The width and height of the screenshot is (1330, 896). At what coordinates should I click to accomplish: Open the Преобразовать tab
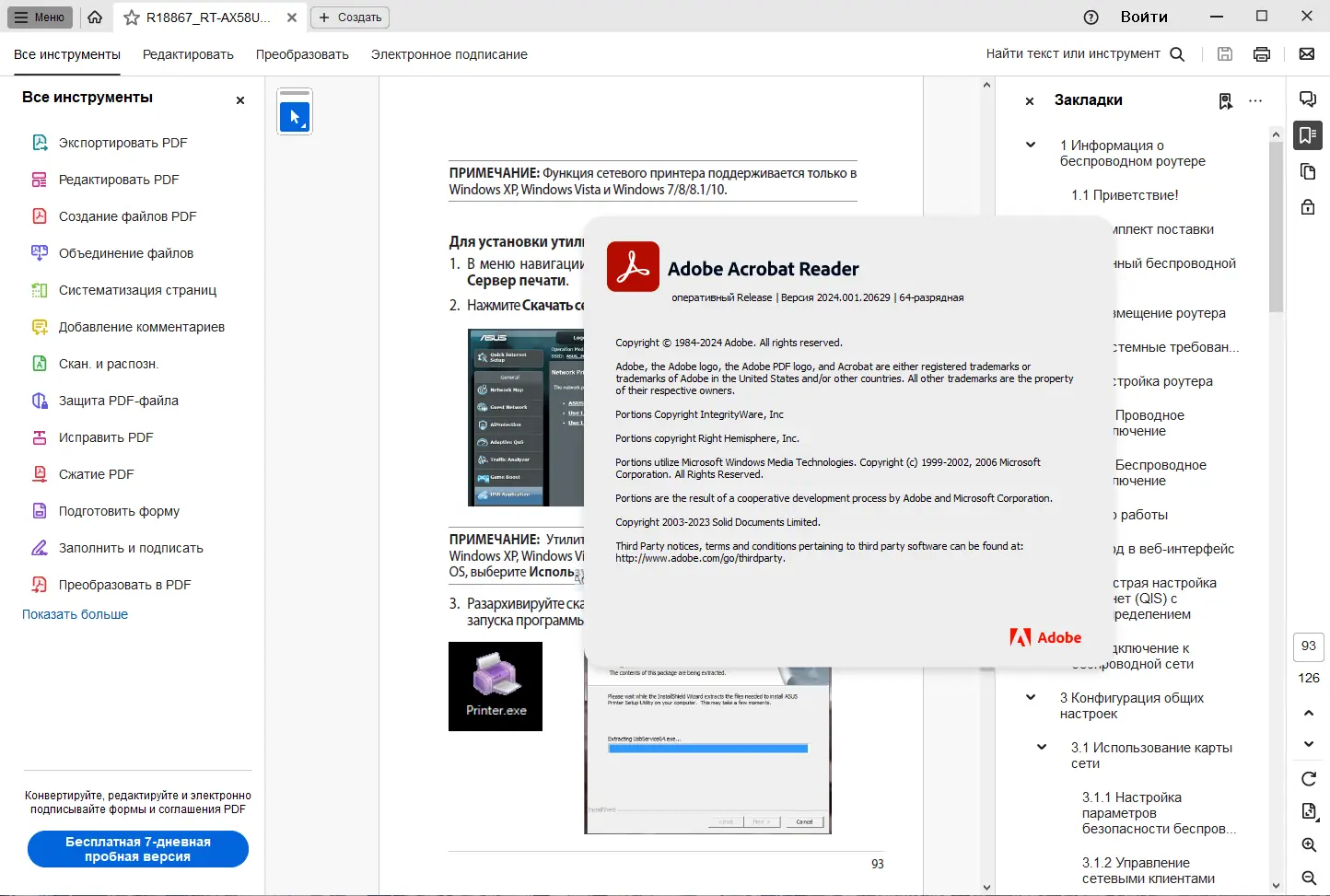302,54
